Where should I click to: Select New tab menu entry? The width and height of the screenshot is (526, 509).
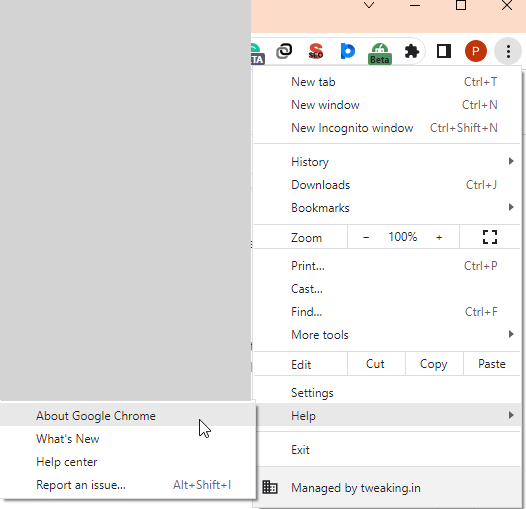[386, 82]
